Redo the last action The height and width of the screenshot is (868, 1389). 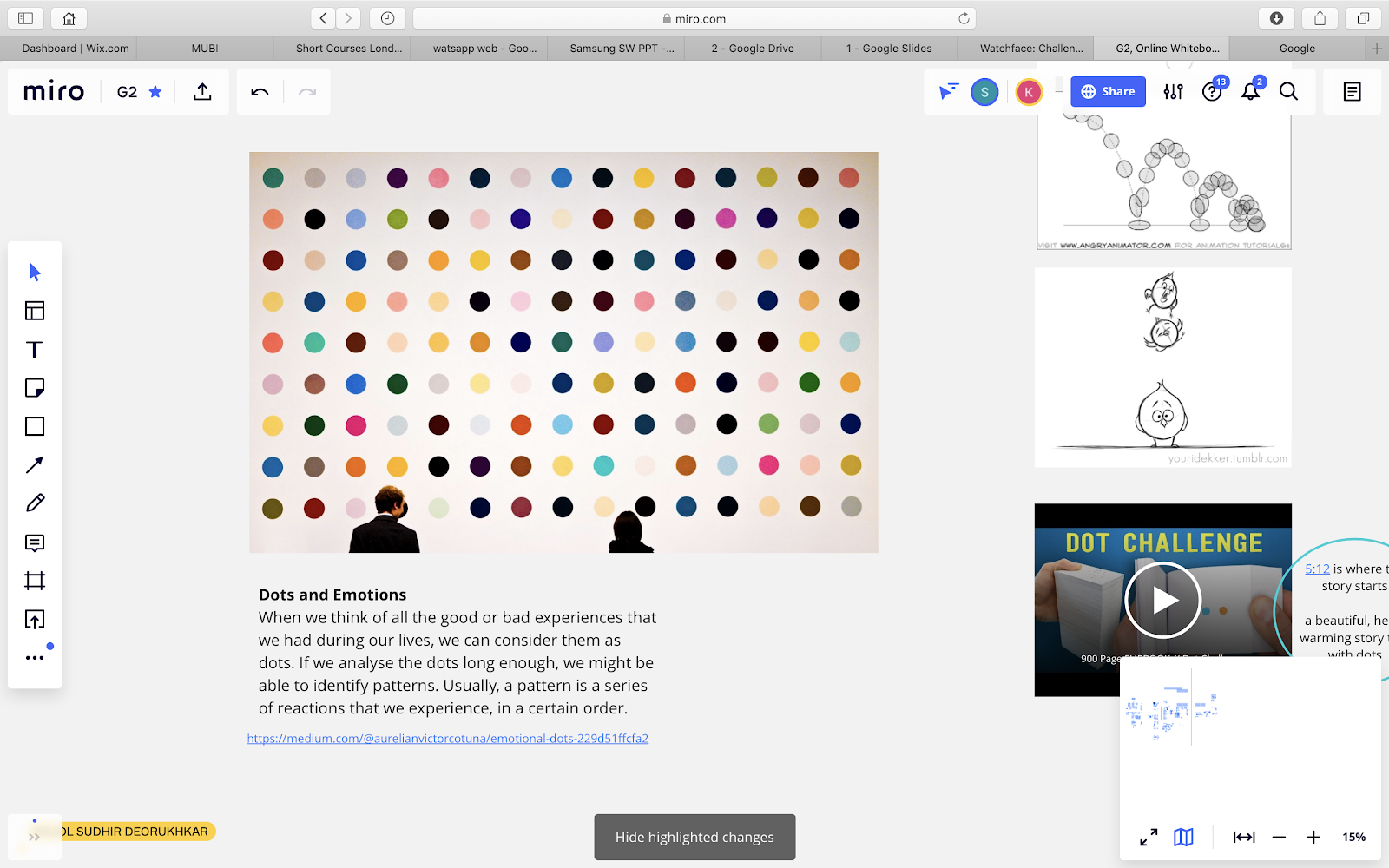point(307,91)
